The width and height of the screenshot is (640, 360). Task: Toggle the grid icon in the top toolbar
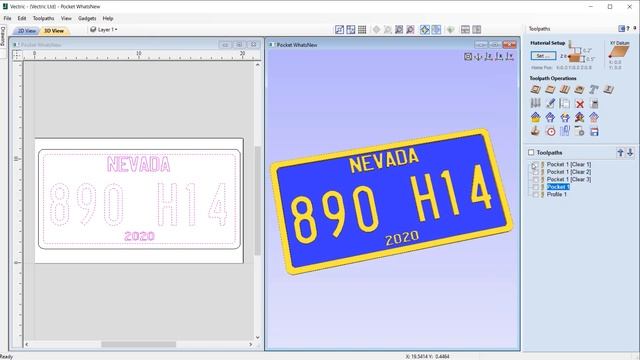[x=362, y=30]
